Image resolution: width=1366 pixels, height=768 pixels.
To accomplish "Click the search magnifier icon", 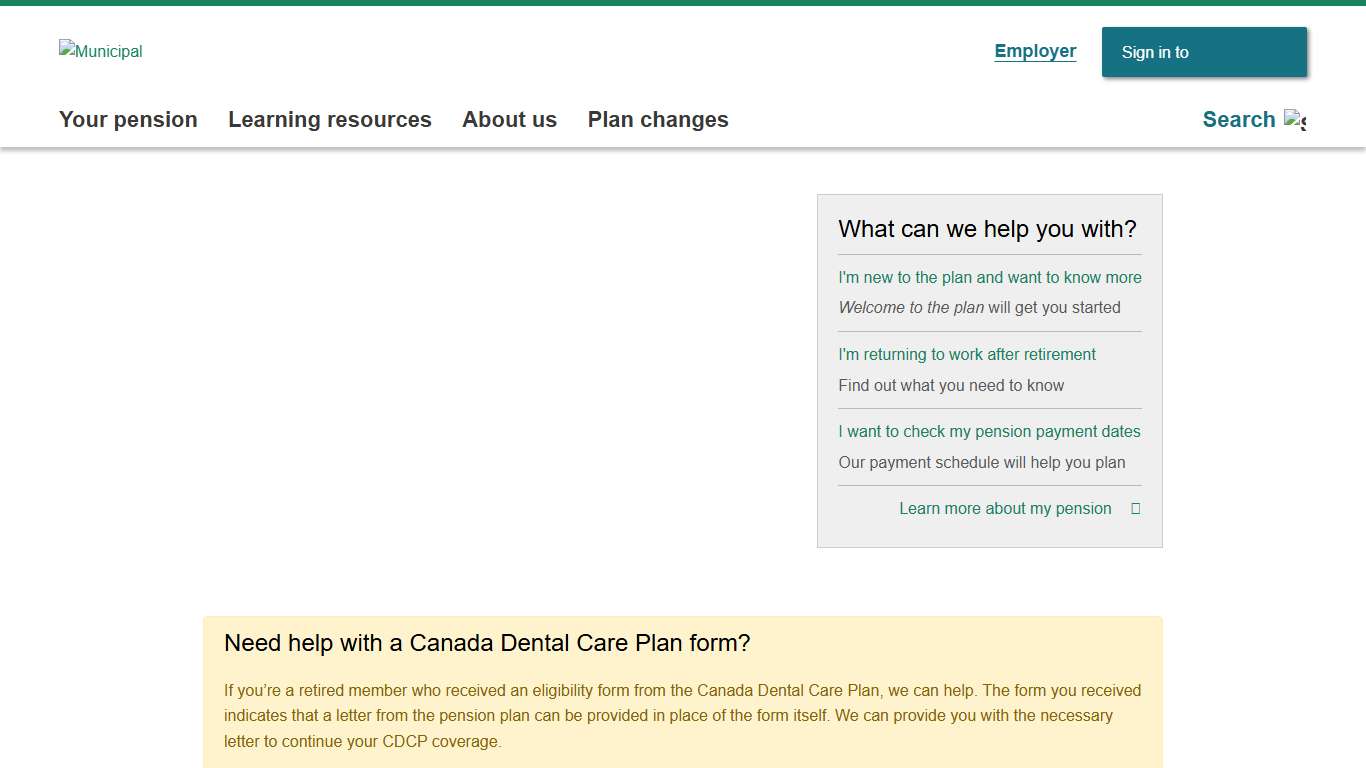I will 1295,120.
